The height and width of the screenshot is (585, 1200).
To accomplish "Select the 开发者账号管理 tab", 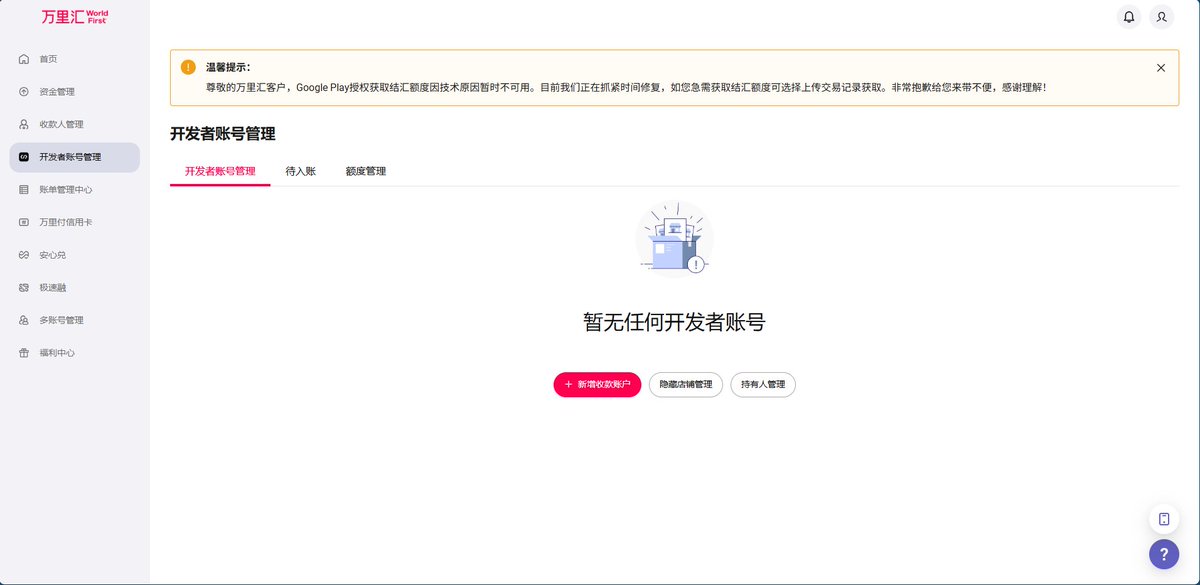I will pos(220,171).
